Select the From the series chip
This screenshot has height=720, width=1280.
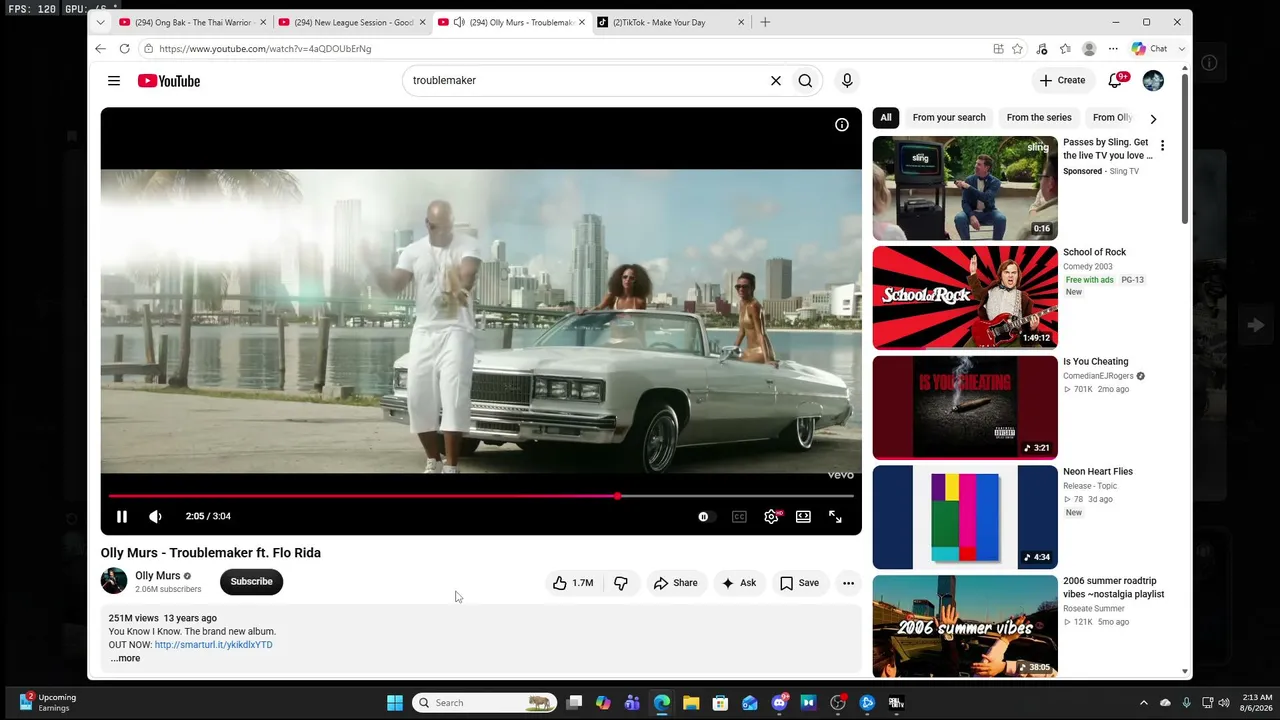coord(1039,118)
